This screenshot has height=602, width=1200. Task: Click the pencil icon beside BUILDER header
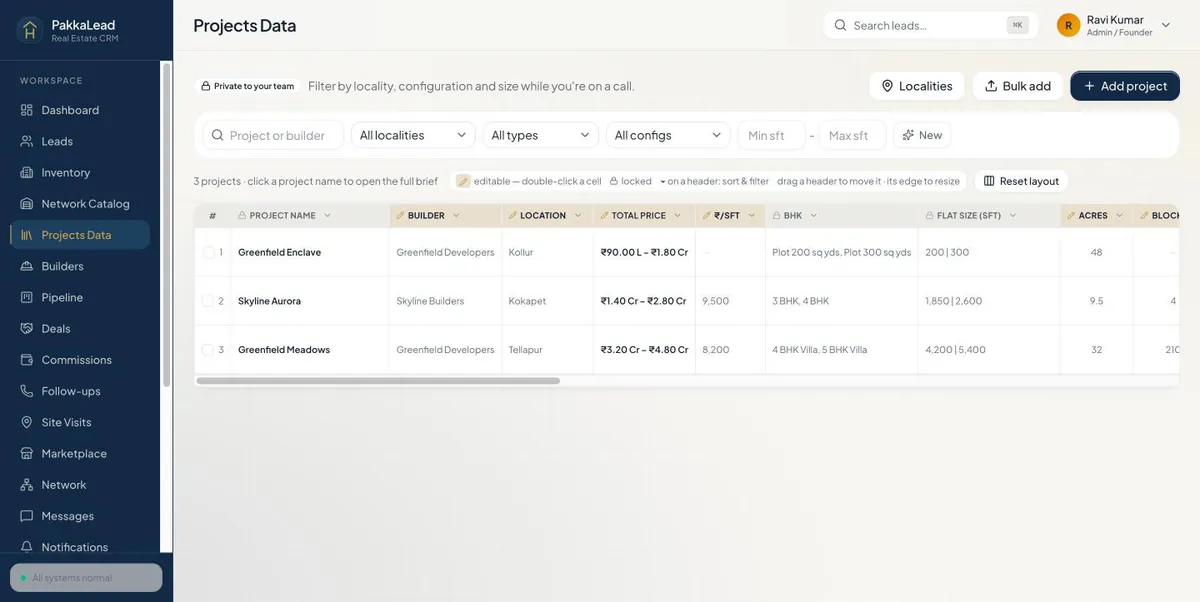click(x=400, y=215)
